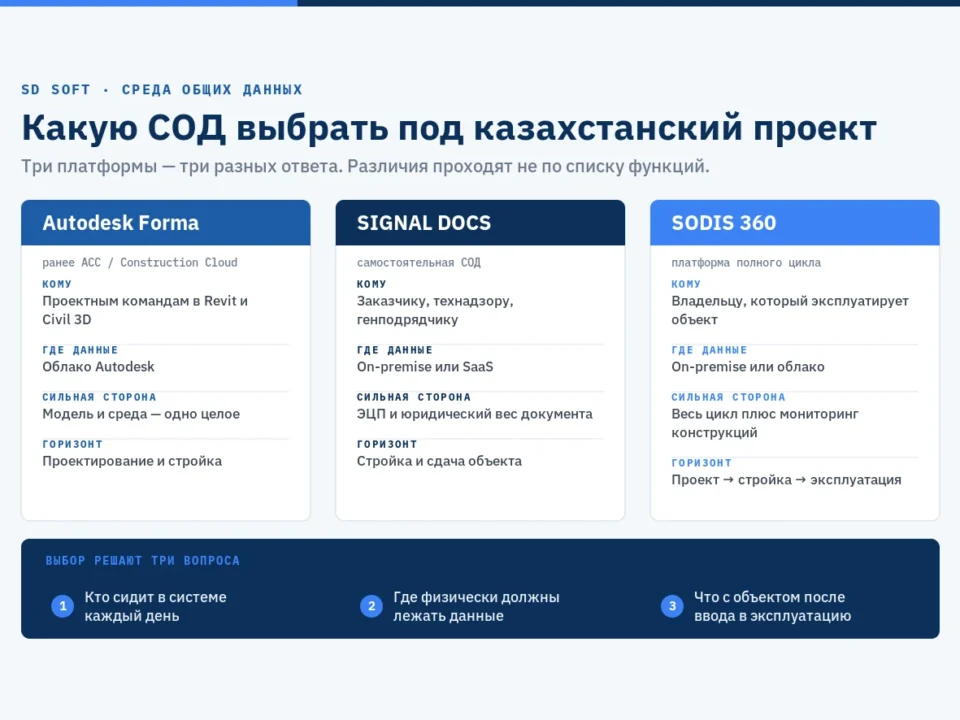Click 'самостоятельная СОД' text

coord(419,263)
